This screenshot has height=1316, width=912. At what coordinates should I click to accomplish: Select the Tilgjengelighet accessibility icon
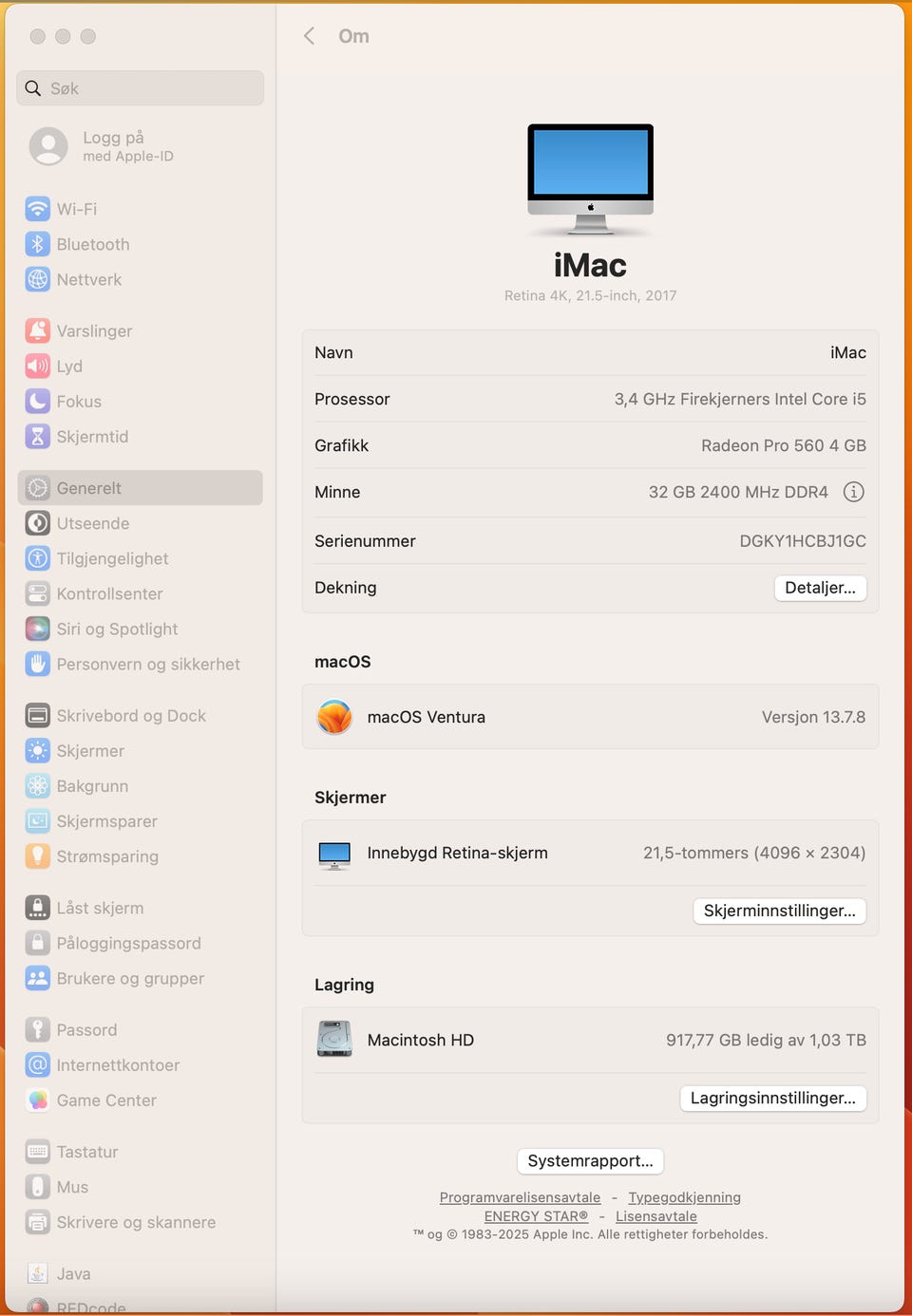37,558
